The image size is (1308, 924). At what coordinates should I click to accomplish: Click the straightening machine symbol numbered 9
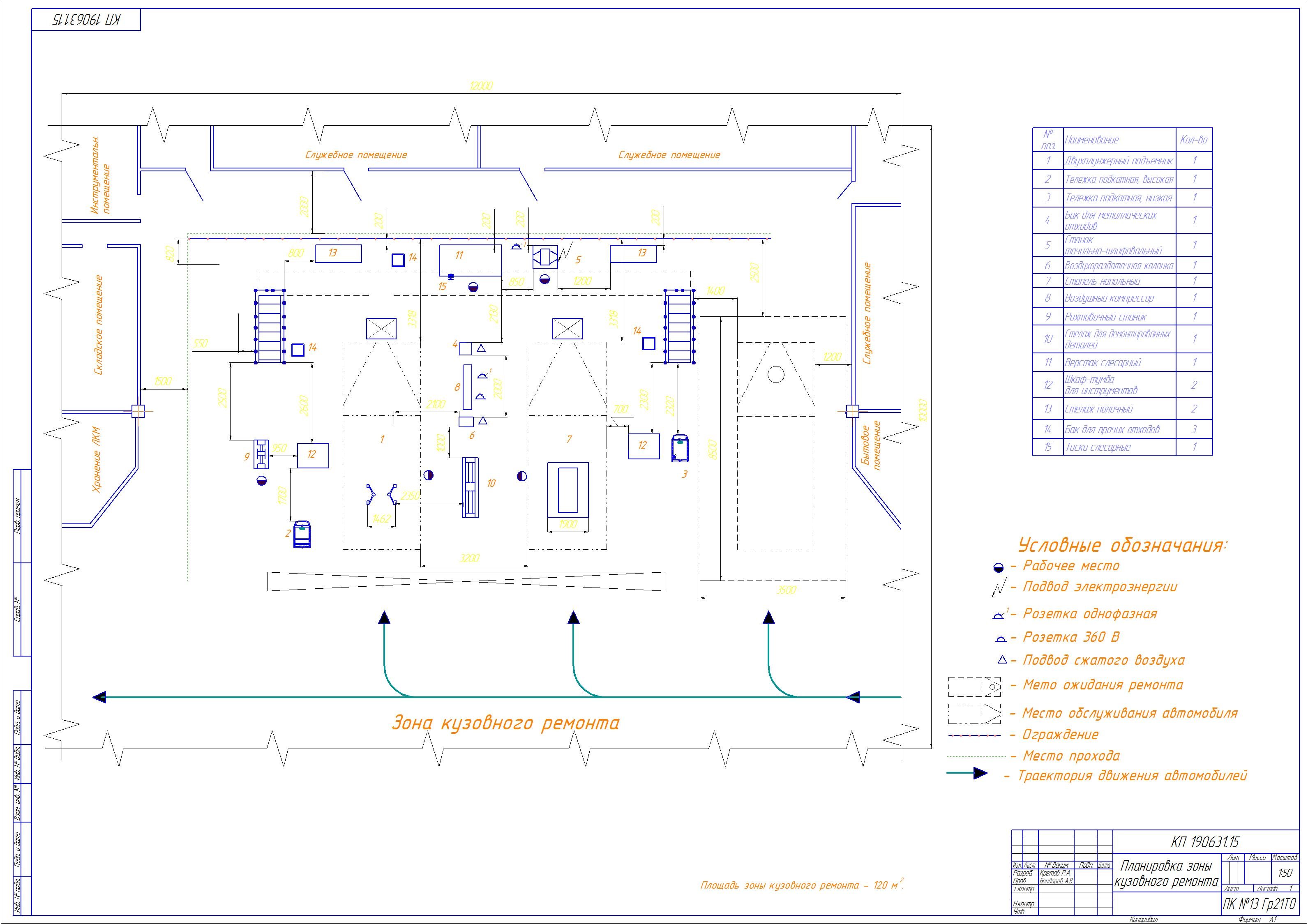pyautogui.click(x=261, y=454)
